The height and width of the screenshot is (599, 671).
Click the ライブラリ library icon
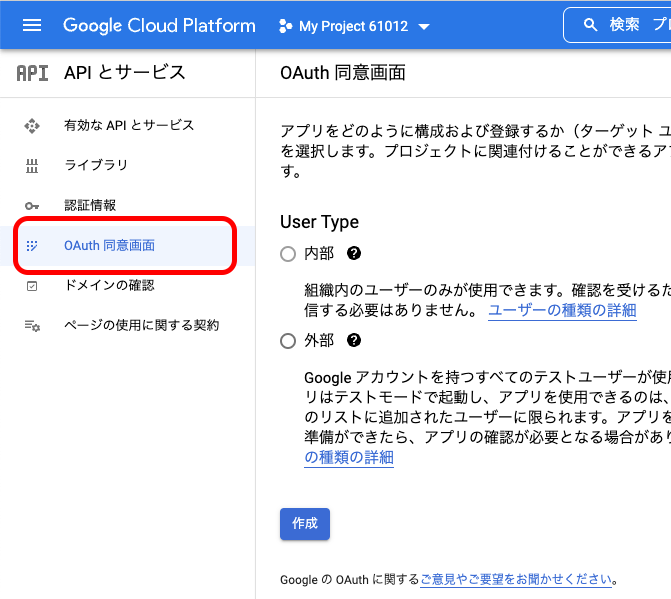32,166
